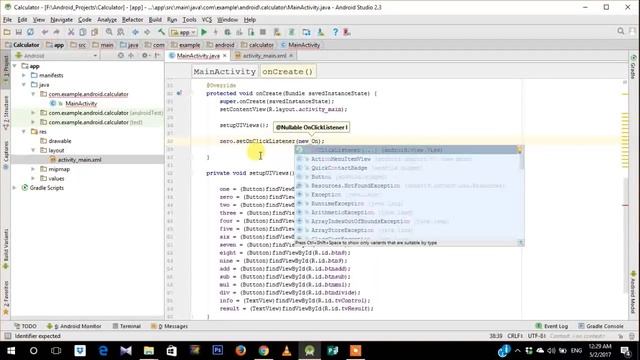This screenshot has width=640, height=360.
Task: Click the Replace toolbar icon
Action: tap(121, 32)
